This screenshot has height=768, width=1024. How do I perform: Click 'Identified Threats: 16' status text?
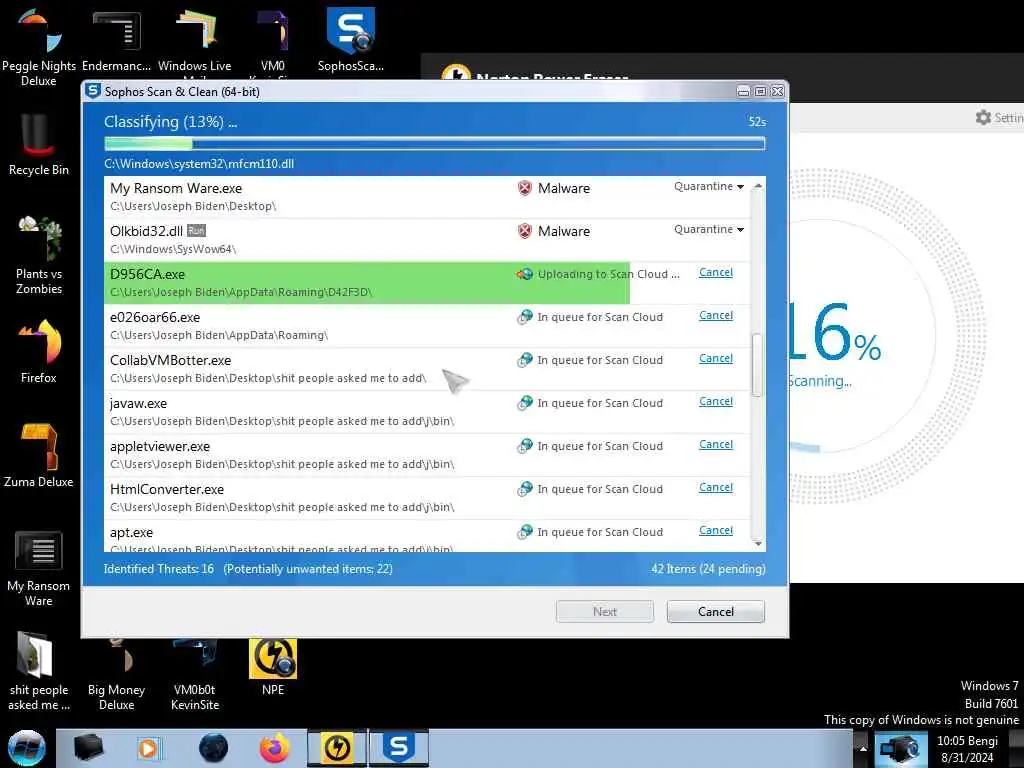pyautogui.click(x=159, y=569)
